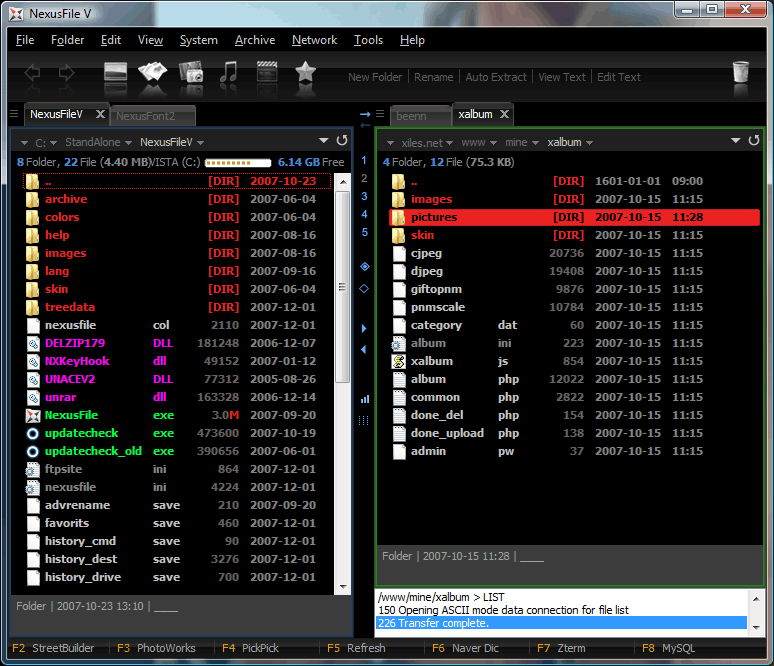Open the left panel tab list icon
Image resolution: width=774 pixels, height=666 pixels.
[x=14, y=114]
